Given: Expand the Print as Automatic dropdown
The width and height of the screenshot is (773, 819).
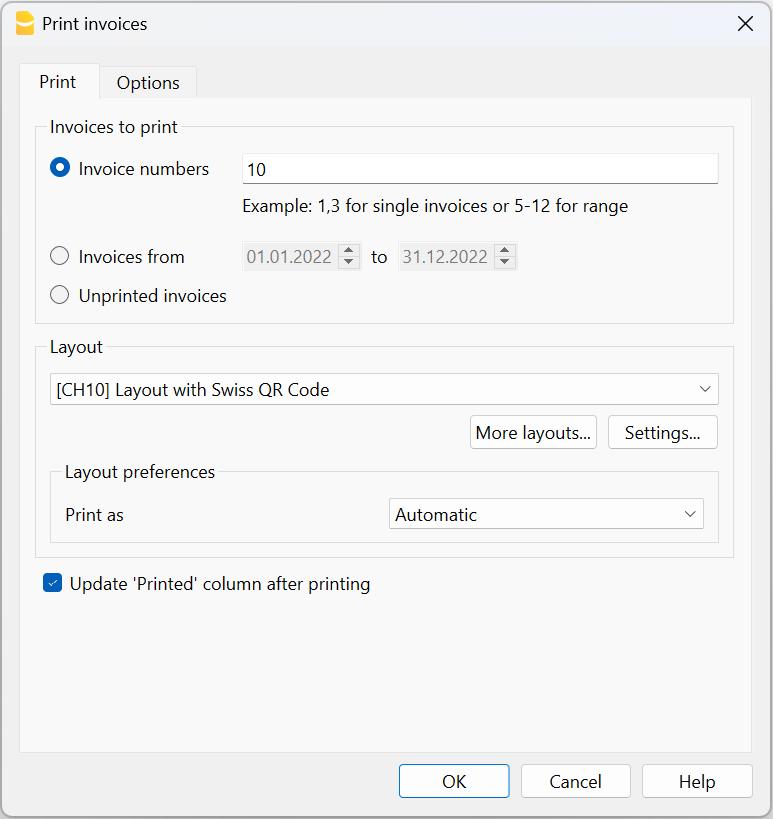Looking at the screenshot, I should (x=546, y=515).
